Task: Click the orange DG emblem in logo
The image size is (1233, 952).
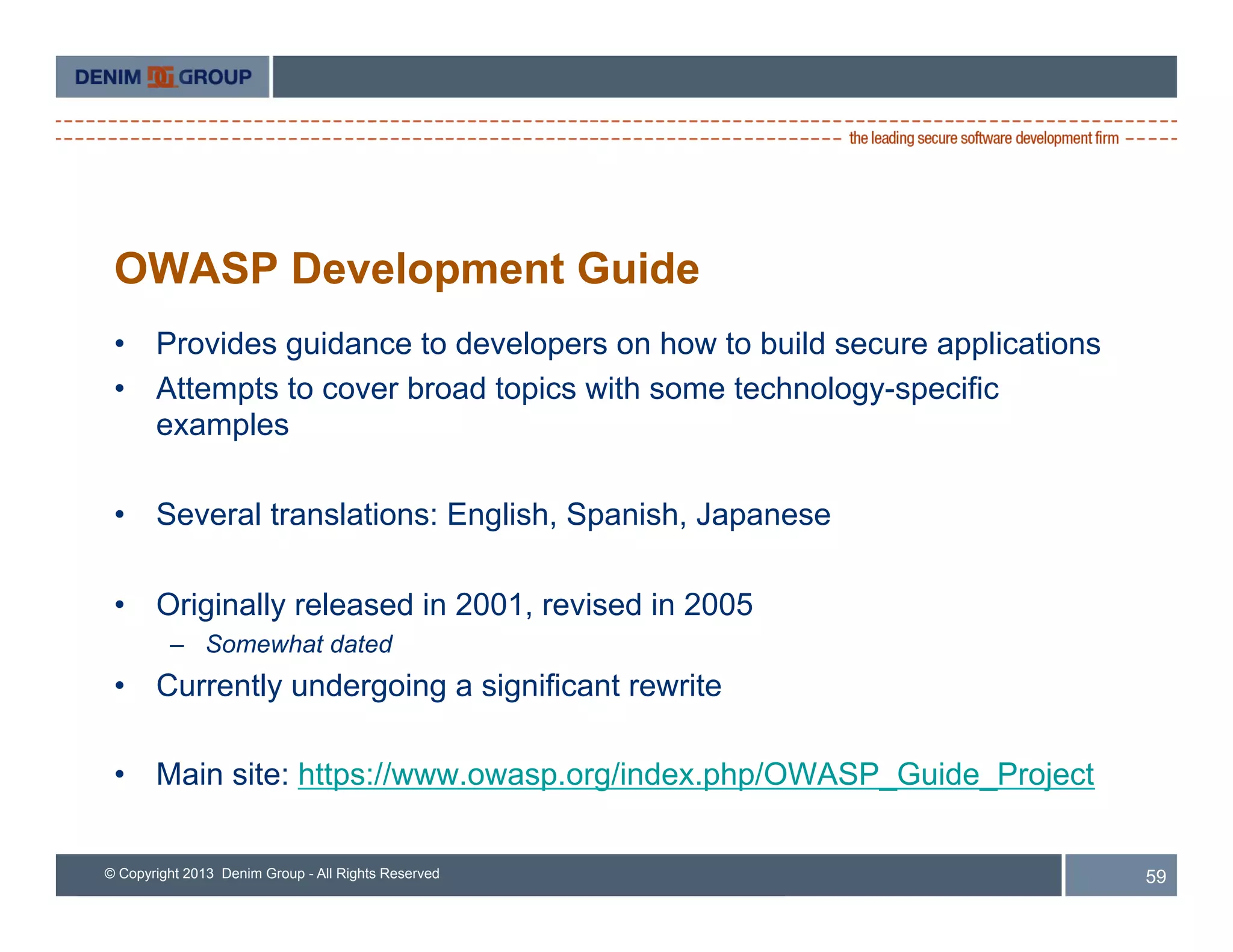Action: tap(161, 77)
